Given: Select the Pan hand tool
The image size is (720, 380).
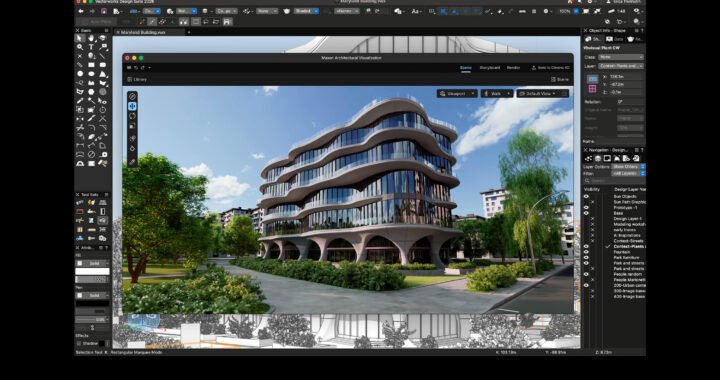Looking at the screenshot, I should [91, 39].
